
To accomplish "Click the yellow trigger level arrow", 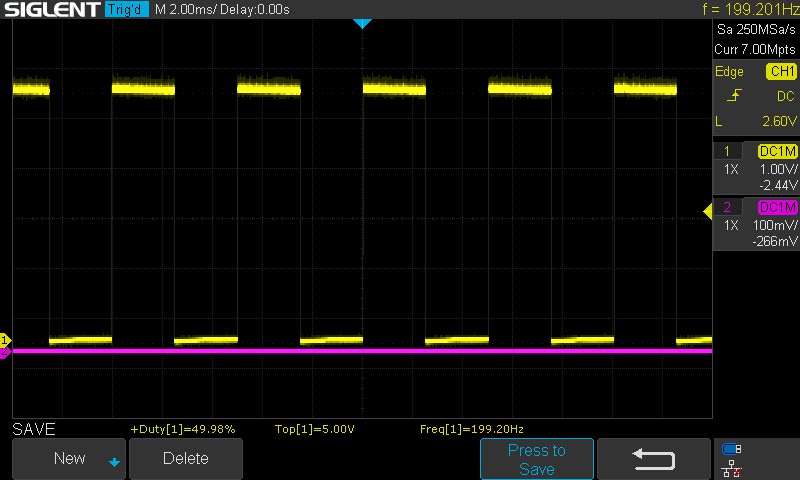I will pyautogui.click(x=708, y=211).
